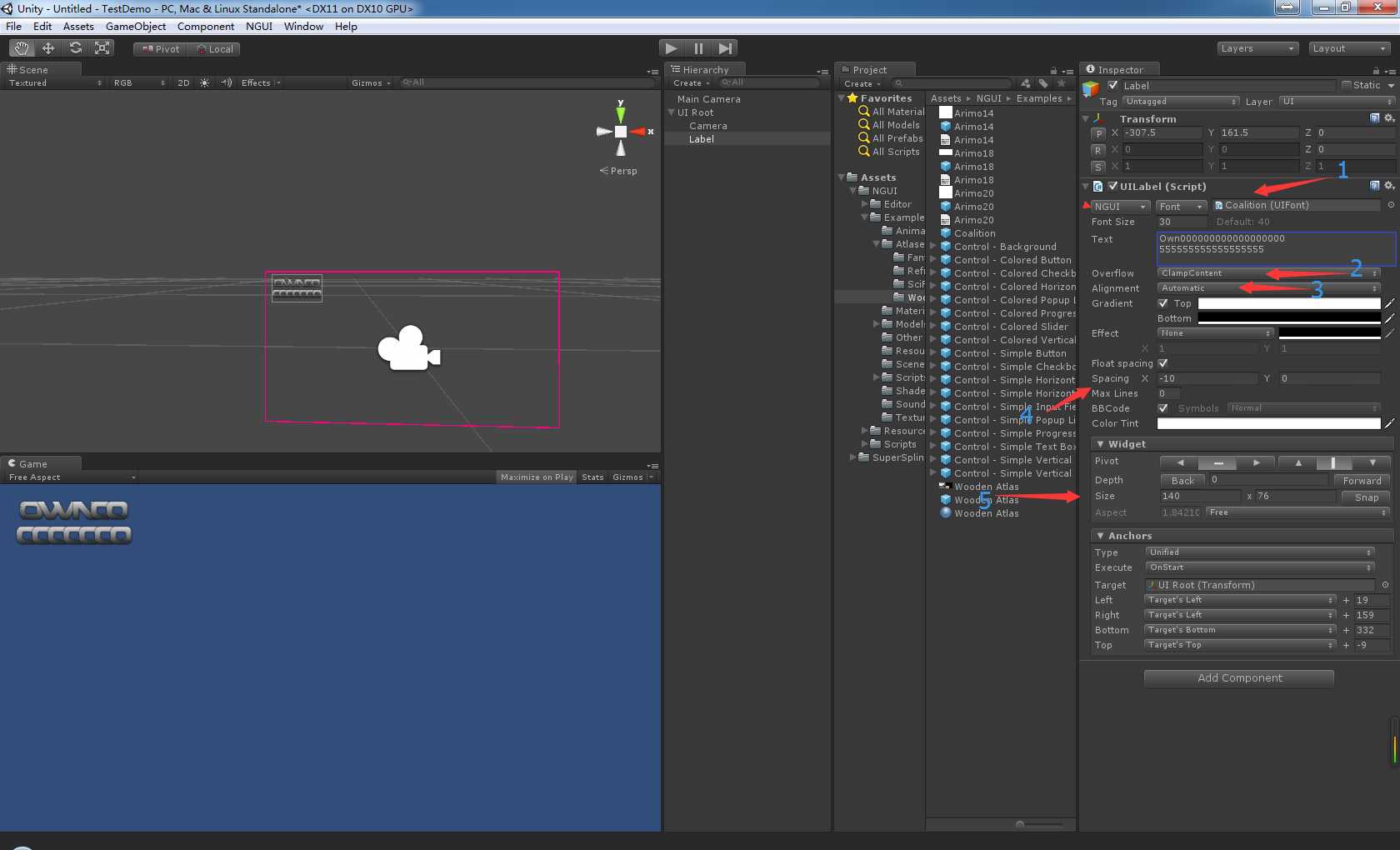Open the anchor Target object picker
The height and width of the screenshot is (850, 1400).
pyautogui.click(x=1385, y=585)
